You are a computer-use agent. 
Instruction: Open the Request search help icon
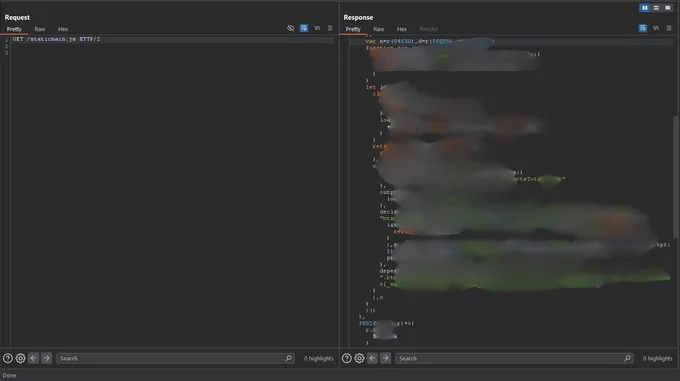(8, 358)
